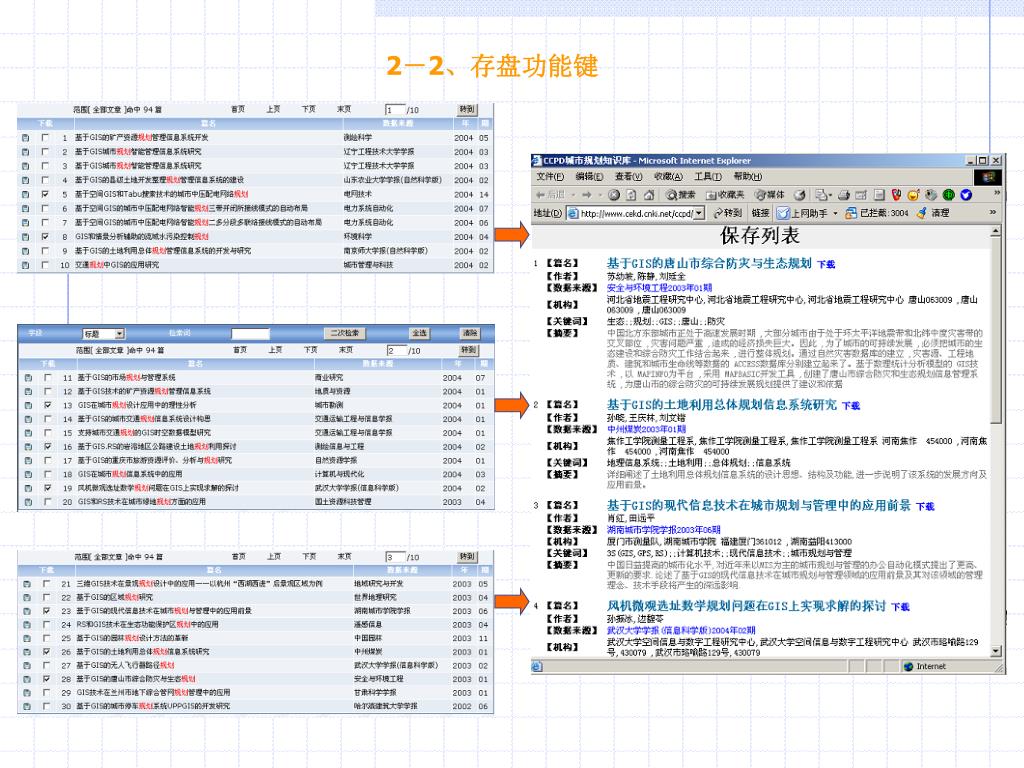Image resolution: width=1024 pixels, height=768 pixels.
Task: Uncheck the checkbox for row 19
Action: pyautogui.click(x=48, y=488)
